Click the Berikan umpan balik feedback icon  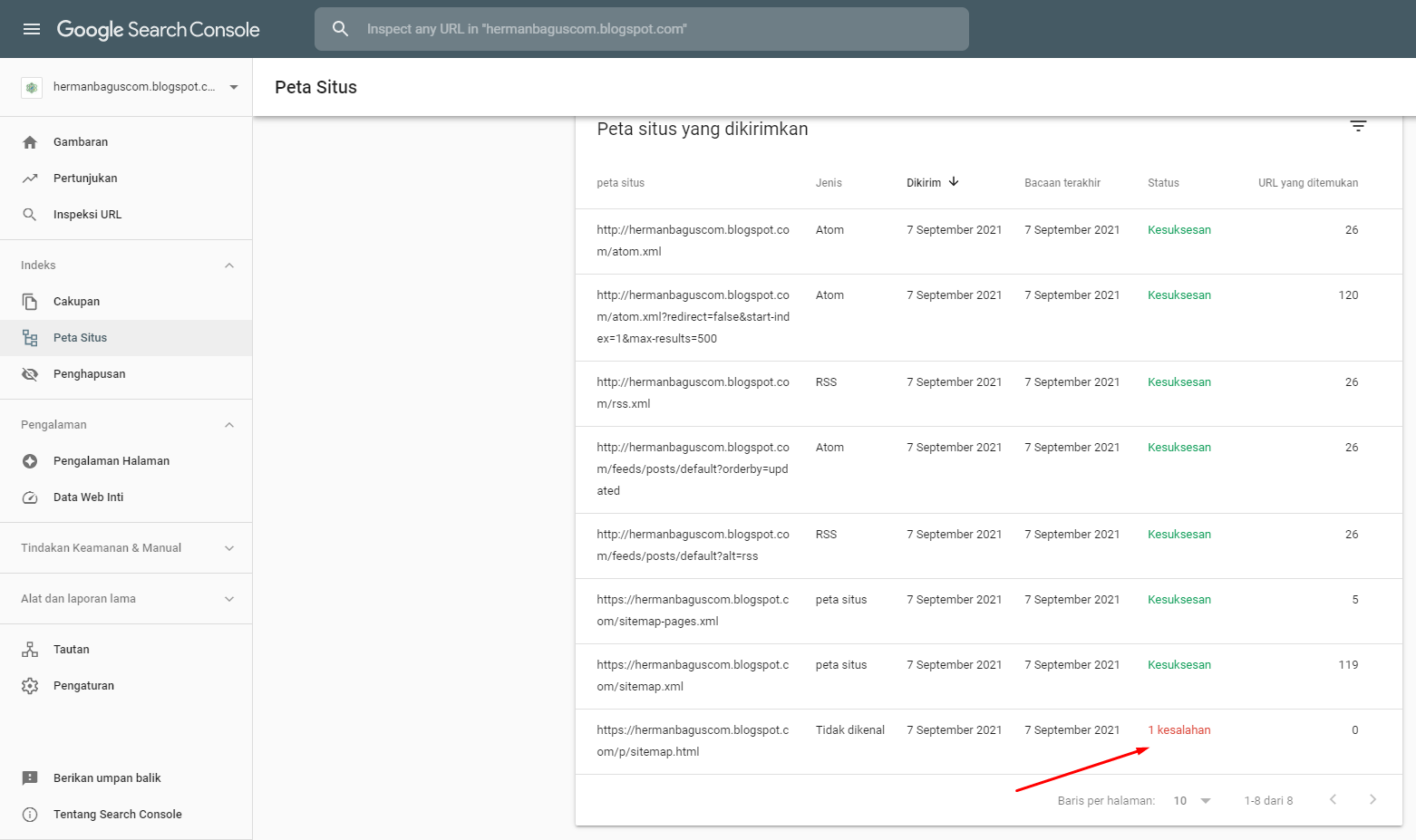[30, 778]
